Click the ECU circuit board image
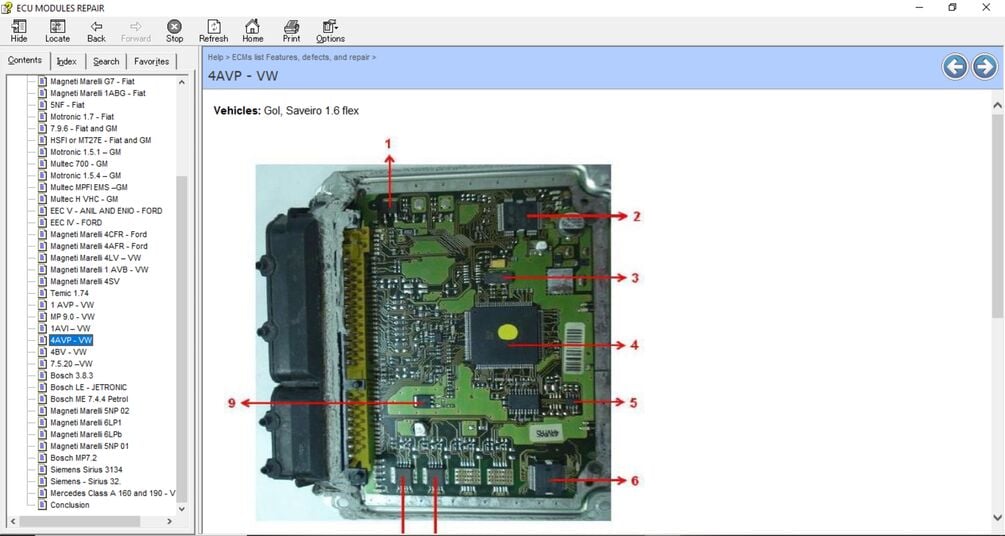Image resolution: width=1005 pixels, height=536 pixels. 433,342
